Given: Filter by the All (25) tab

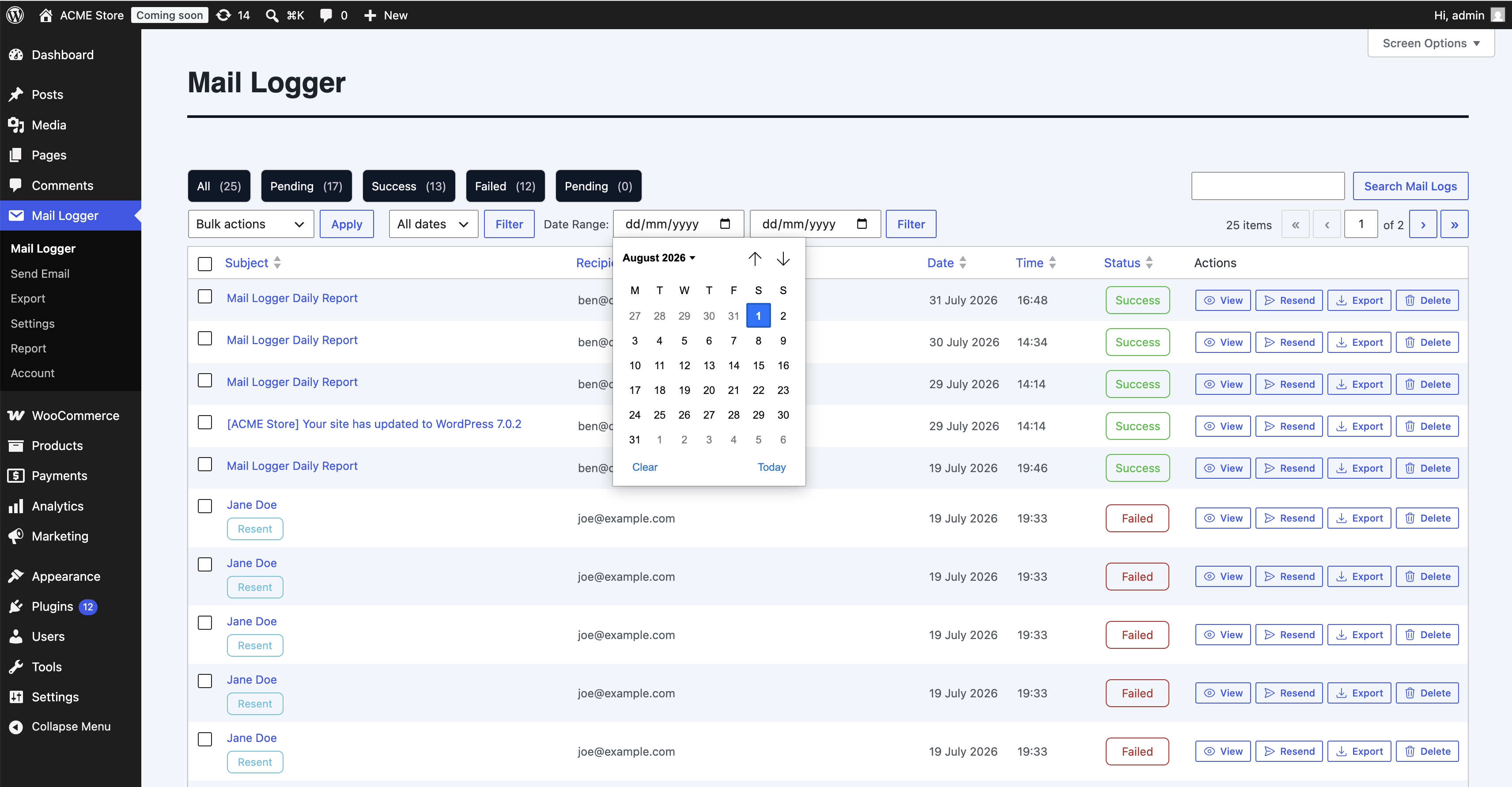Looking at the screenshot, I should pyautogui.click(x=219, y=186).
